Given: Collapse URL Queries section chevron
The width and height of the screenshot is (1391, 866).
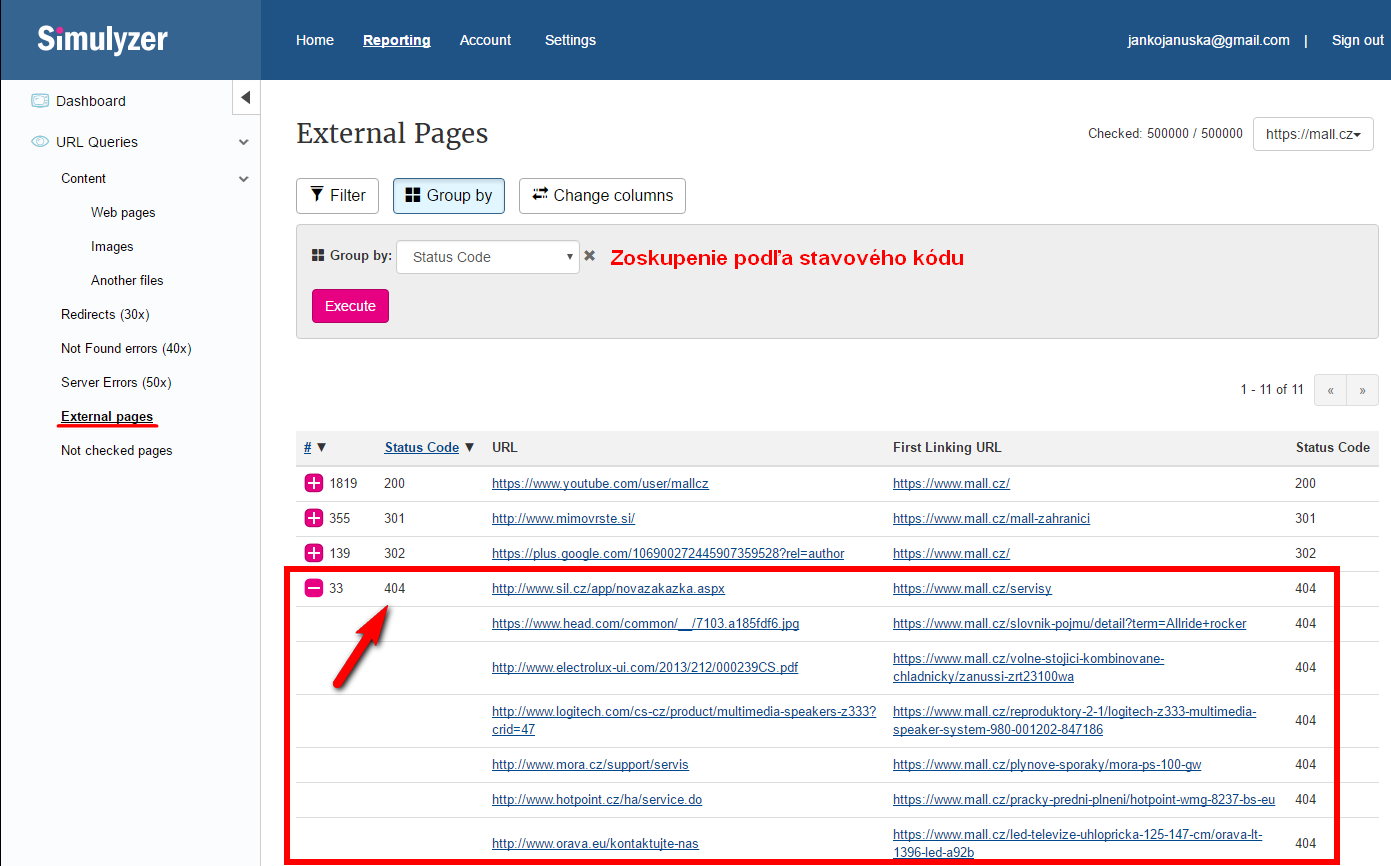Looking at the screenshot, I should (x=243, y=142).
